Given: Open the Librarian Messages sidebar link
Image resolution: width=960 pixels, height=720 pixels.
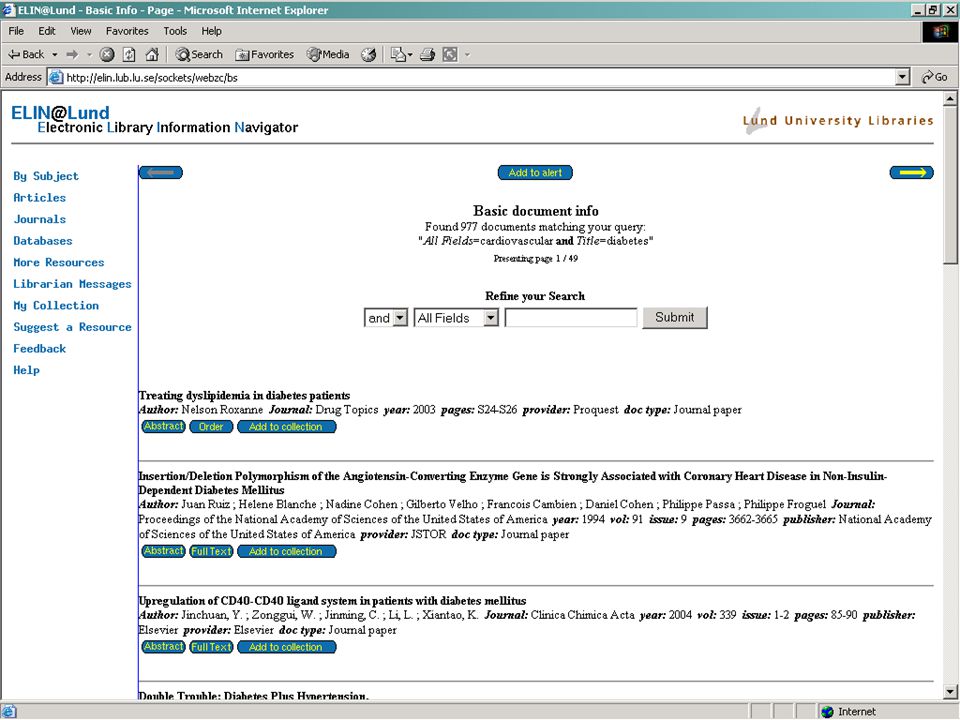Looking at the screenshot, I should tap(72, 284).
